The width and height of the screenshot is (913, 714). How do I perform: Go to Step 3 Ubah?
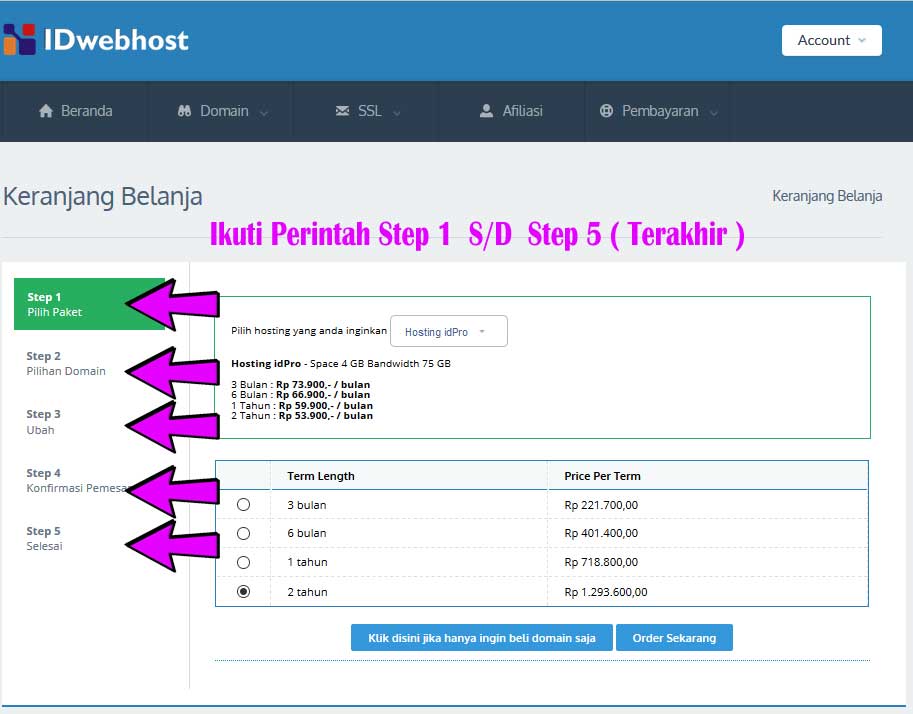pyautogui.click(x=43, y=422)
